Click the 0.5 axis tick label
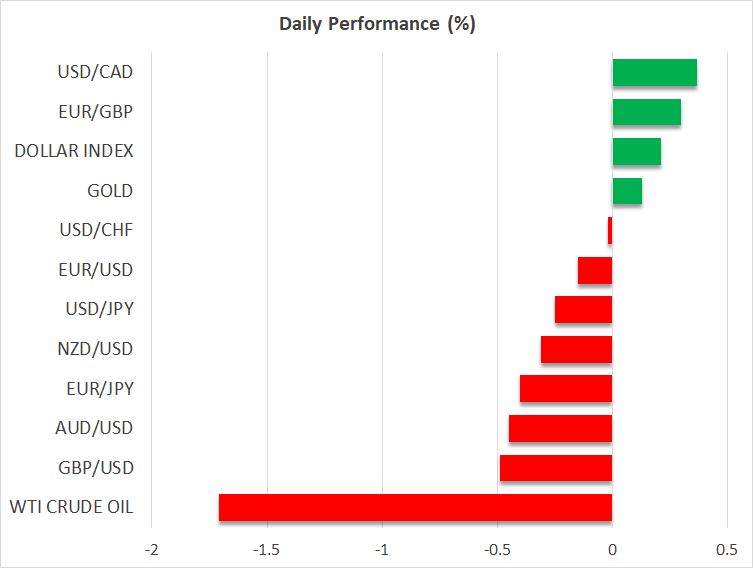The image size is (753, 568). coord(726,550)
